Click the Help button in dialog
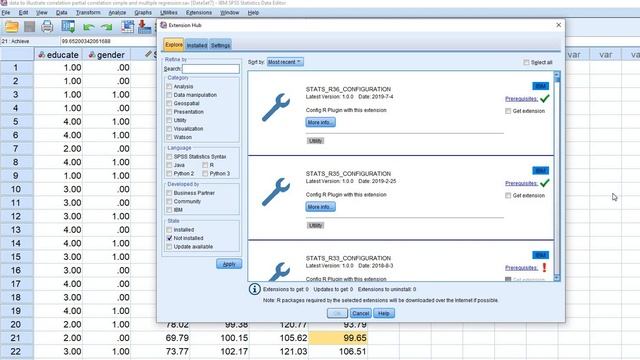Image resolution: width=640 pixels, height=360 pixels. [x=384, y=313]
